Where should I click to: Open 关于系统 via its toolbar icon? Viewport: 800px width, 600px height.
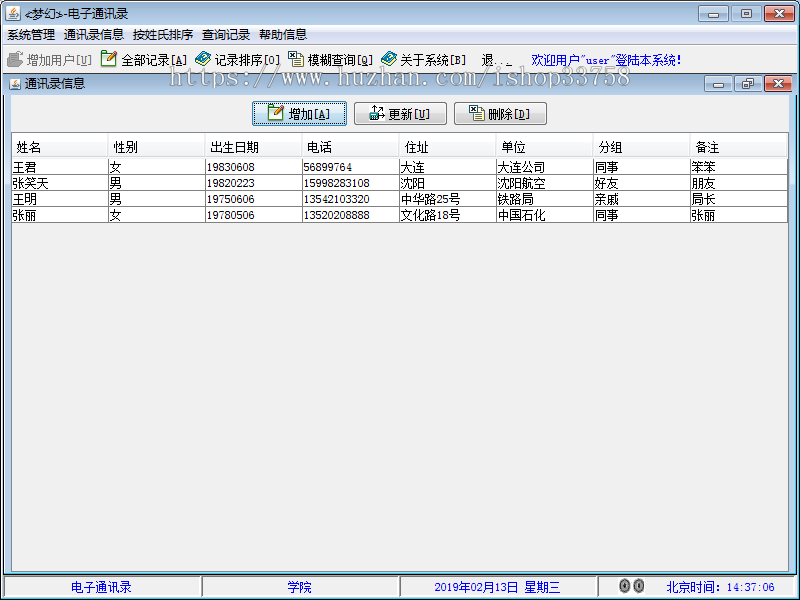click(389, 58)
